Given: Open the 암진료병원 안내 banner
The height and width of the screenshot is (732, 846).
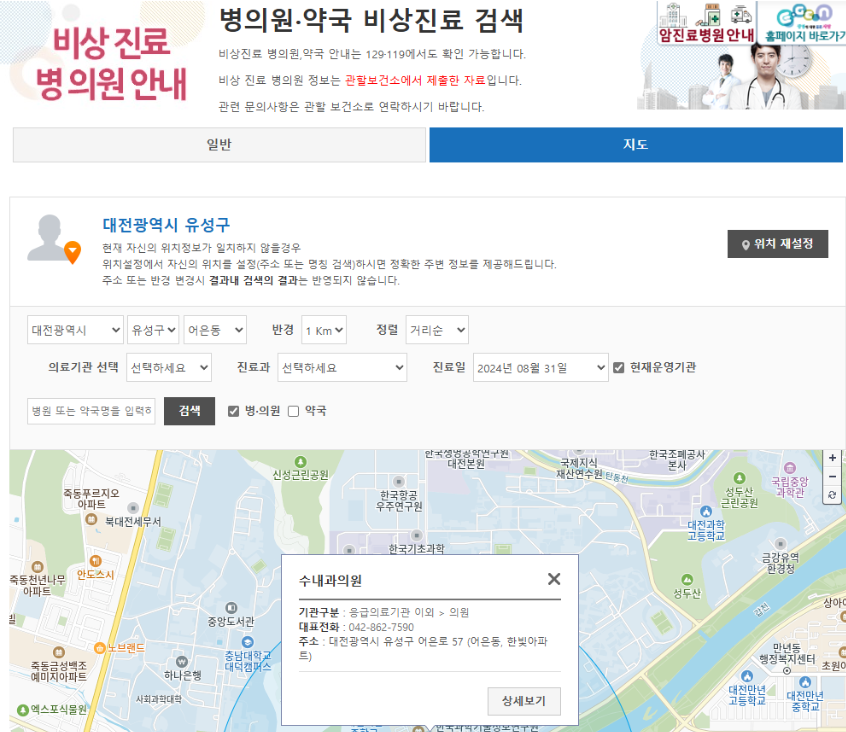Looking at the screenshot, I should (706, 23).
